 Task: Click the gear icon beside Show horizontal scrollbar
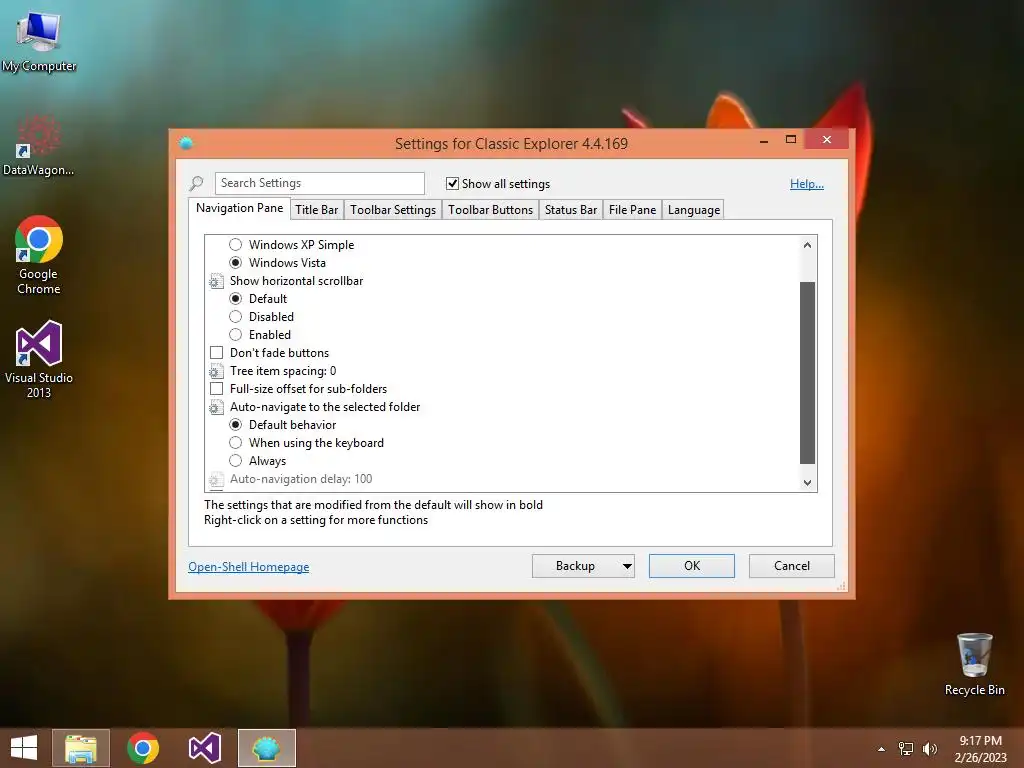pyautogui.click(x=216, y=281)
